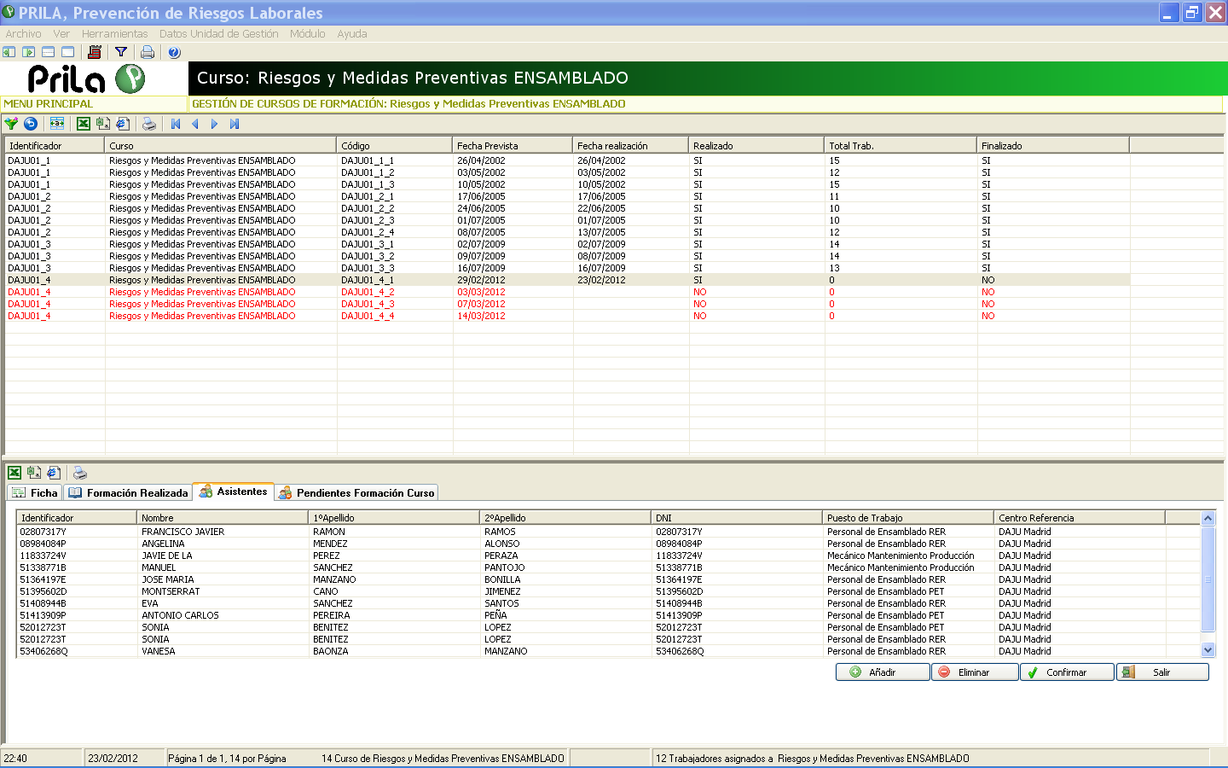Open the Herramientas menu
Image resolution: width=1228 pixels, height=768 pixels.
[x=115, y=33]
